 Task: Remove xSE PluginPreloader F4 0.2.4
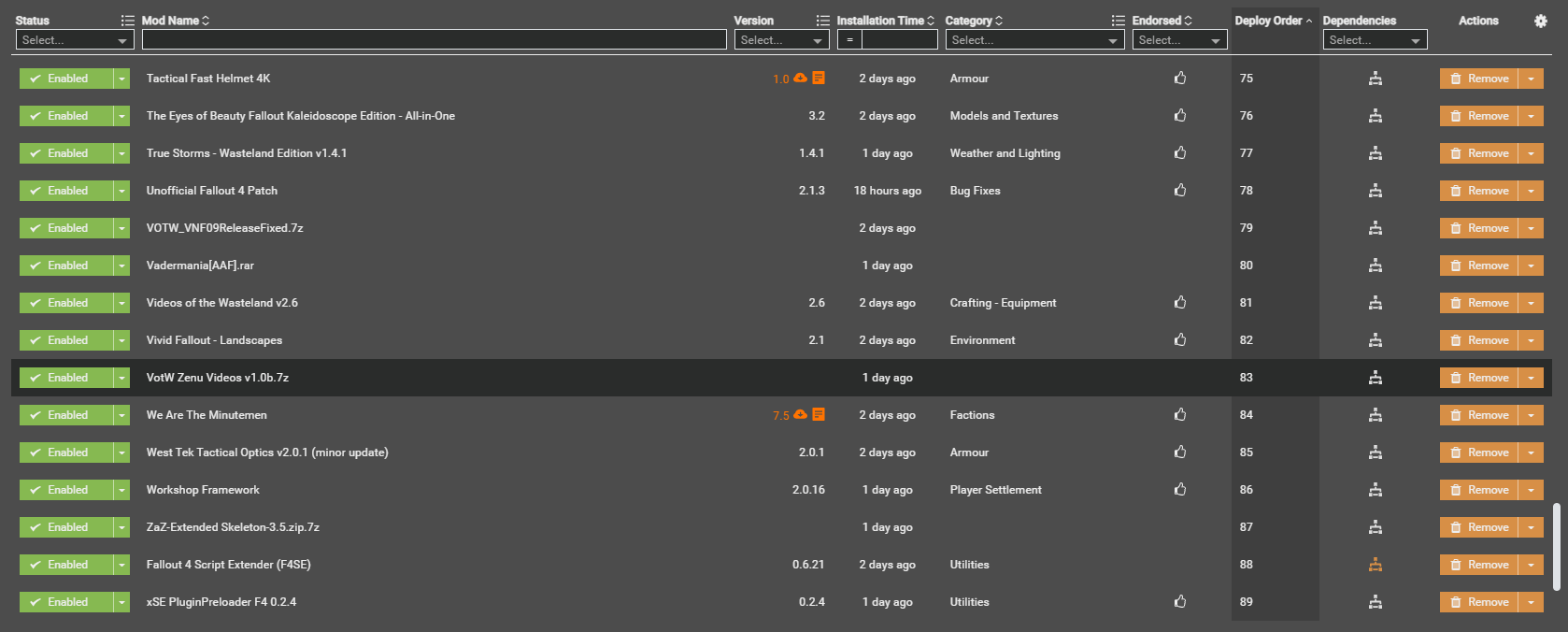1479,602
